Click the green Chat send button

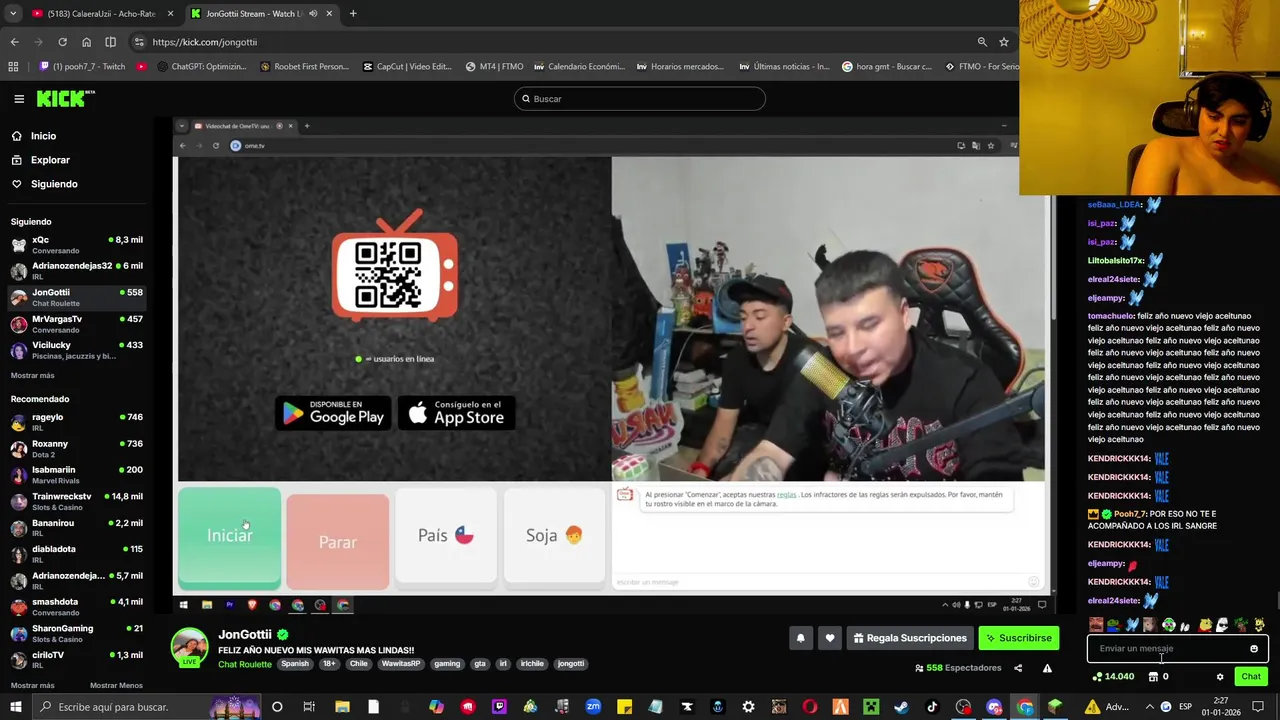1251,677
